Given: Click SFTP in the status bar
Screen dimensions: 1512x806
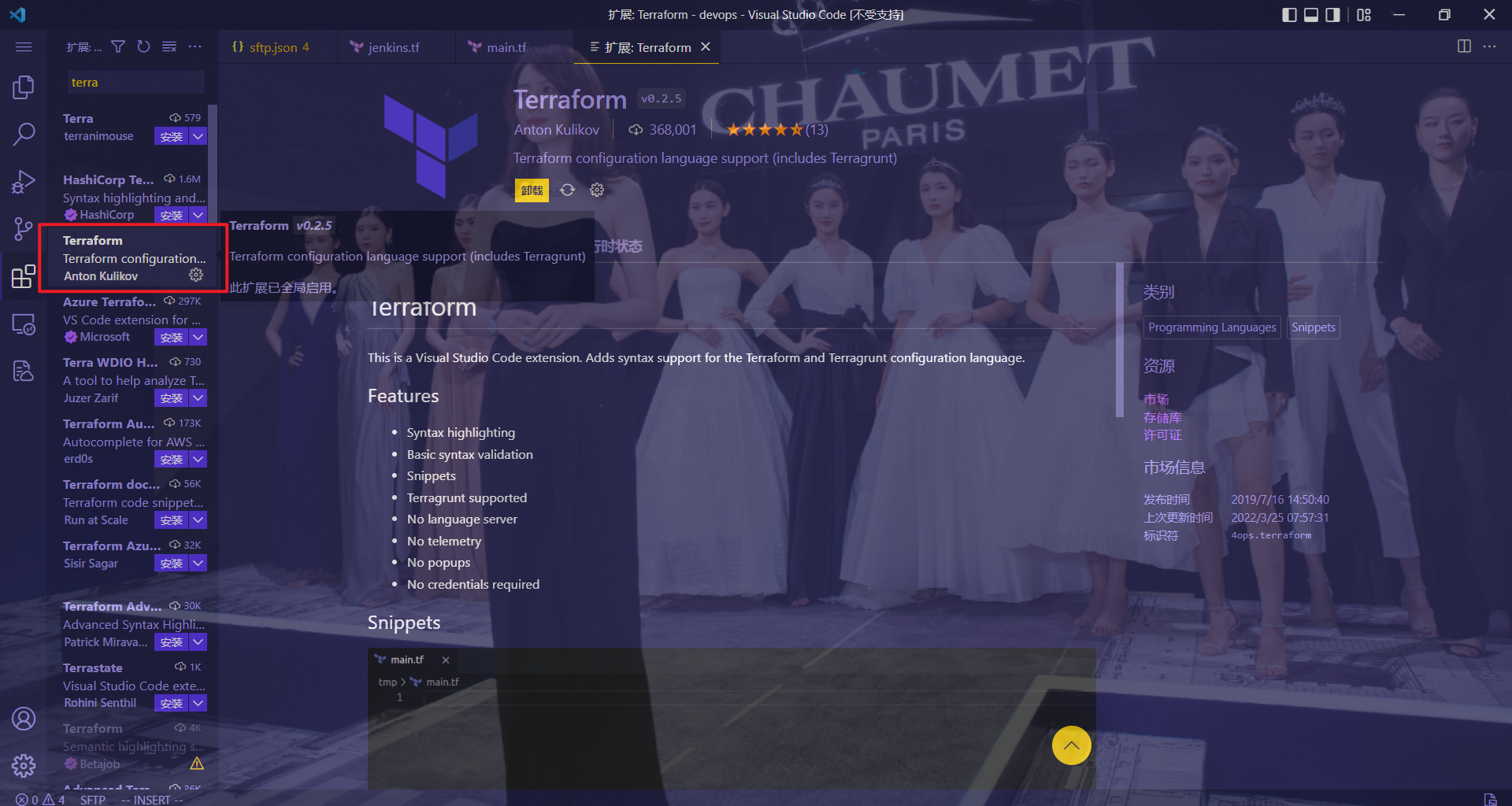Looking at the screenshot, I should pos(92,800).
